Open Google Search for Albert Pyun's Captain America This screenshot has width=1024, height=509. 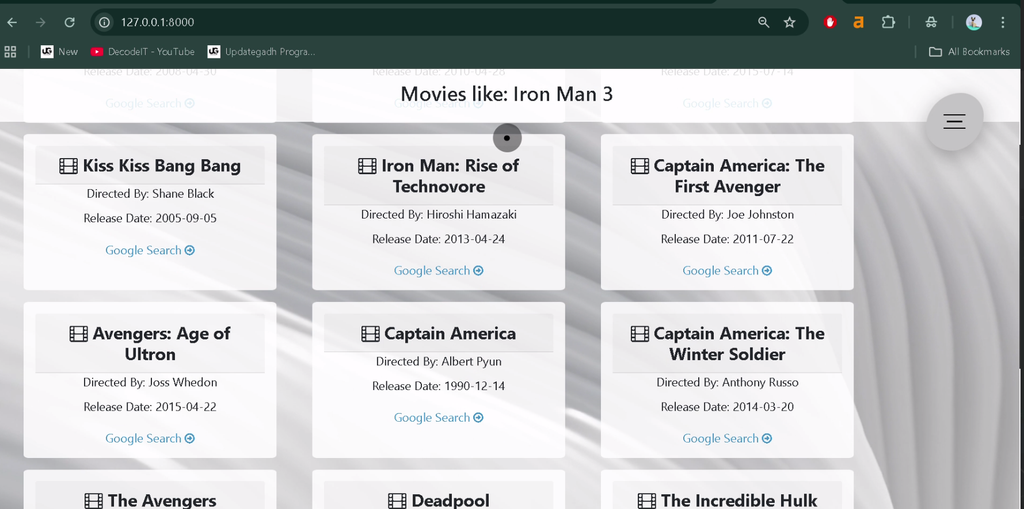point(438,418)
